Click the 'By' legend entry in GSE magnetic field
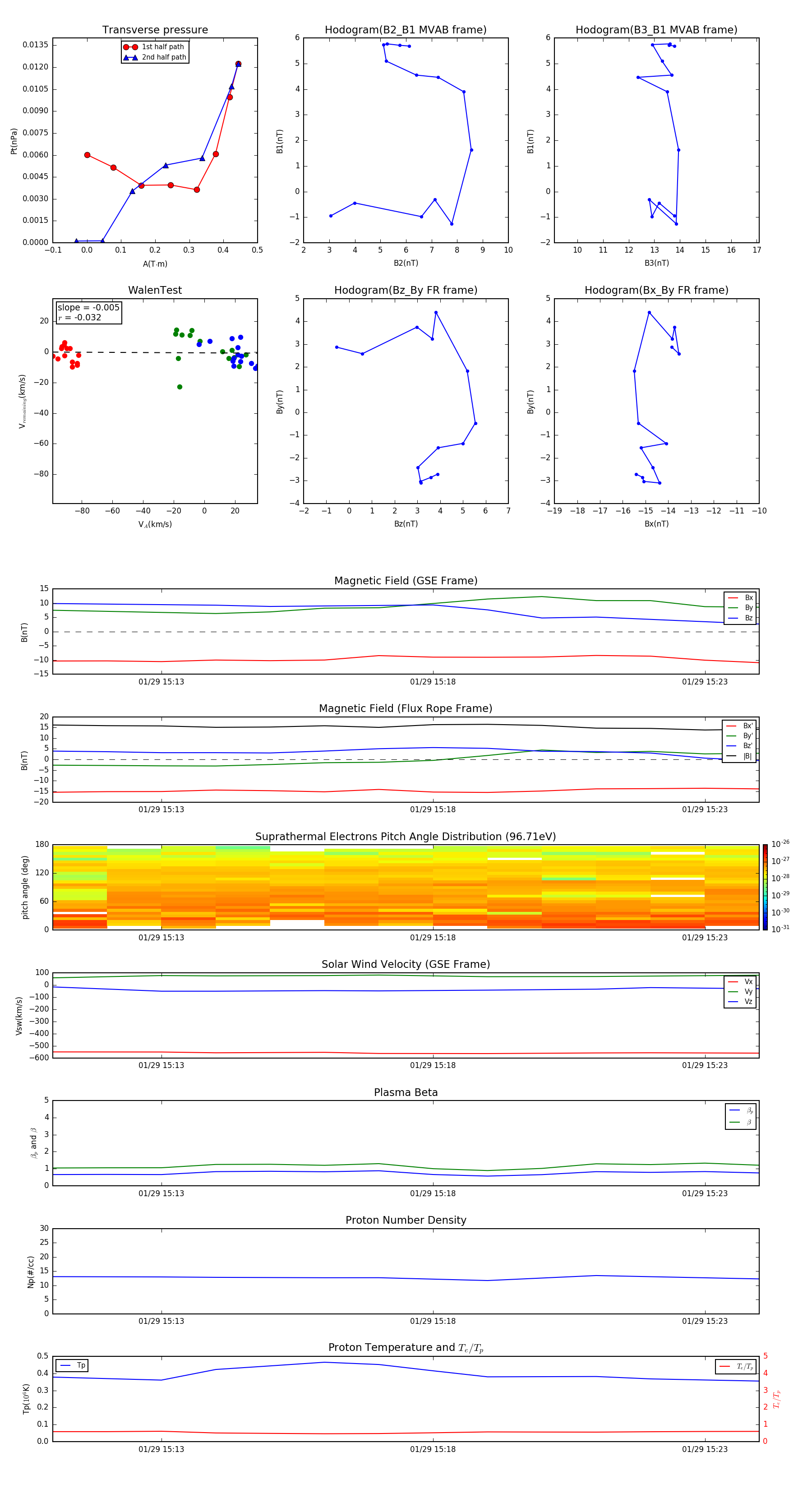Screen dimensions: 812x1489 click(740, 608)
